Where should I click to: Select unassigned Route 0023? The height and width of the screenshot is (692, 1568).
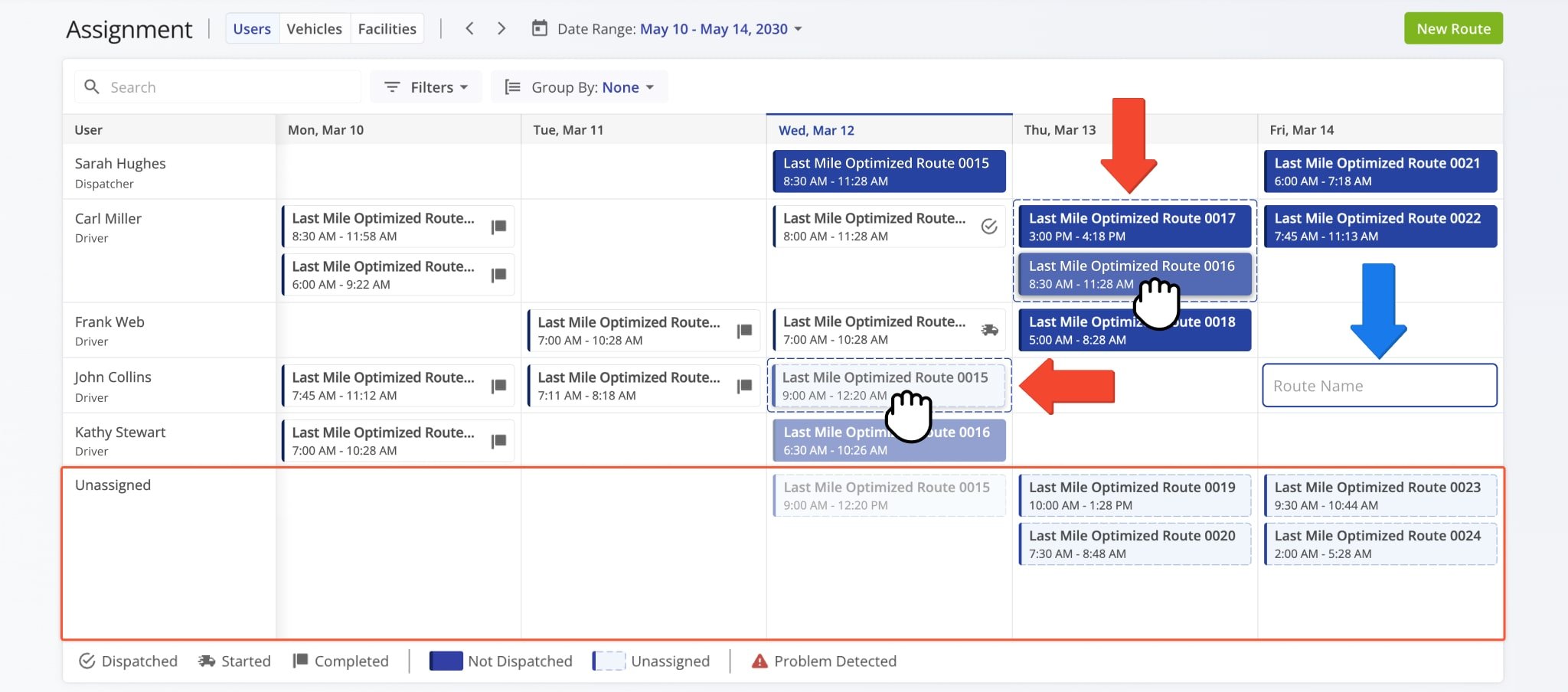[x=1380, y=495]
